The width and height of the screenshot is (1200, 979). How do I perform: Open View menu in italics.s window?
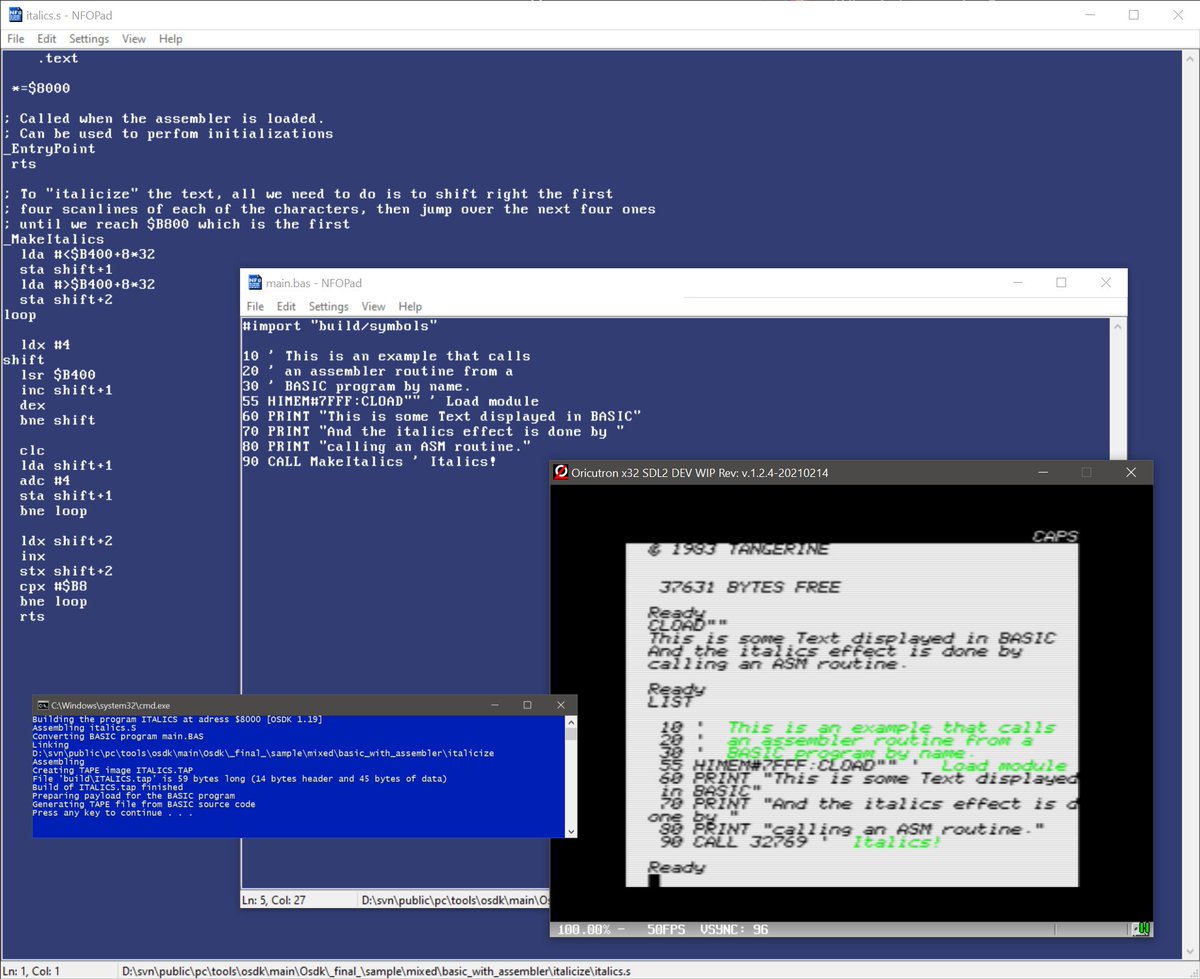pyautogui.click(x=134, y=39)
